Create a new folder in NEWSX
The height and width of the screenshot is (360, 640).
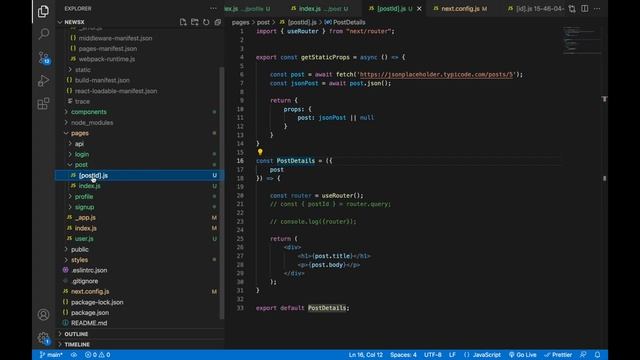point(195,22)
